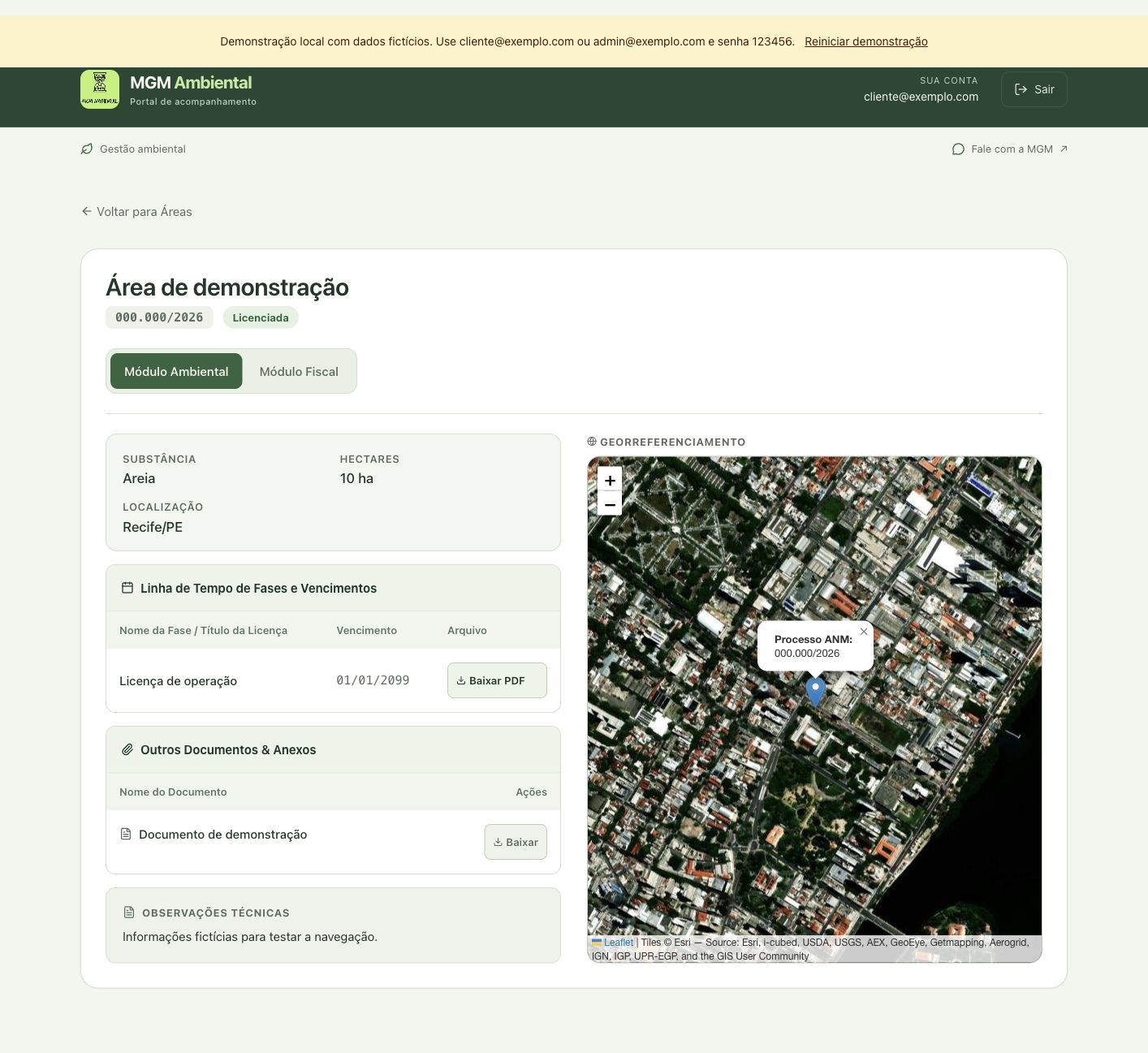Select the Módulo Ambiental tab
Screen dimensions: 1148x1053
[176, 371]
